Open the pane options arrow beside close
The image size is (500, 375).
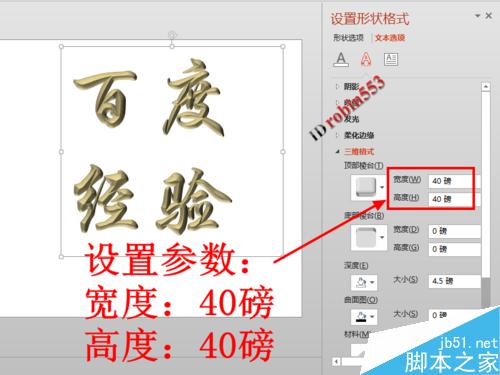tap(477, 16)
